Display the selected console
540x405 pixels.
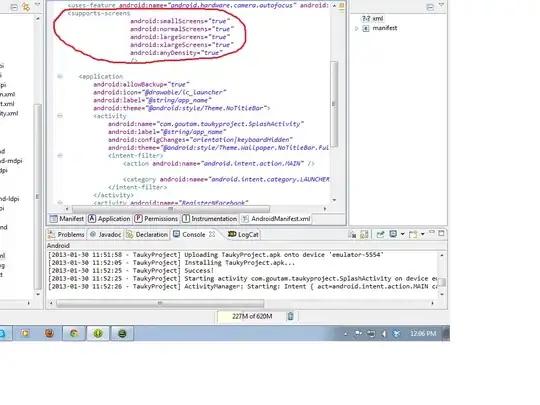coord(393,234)
